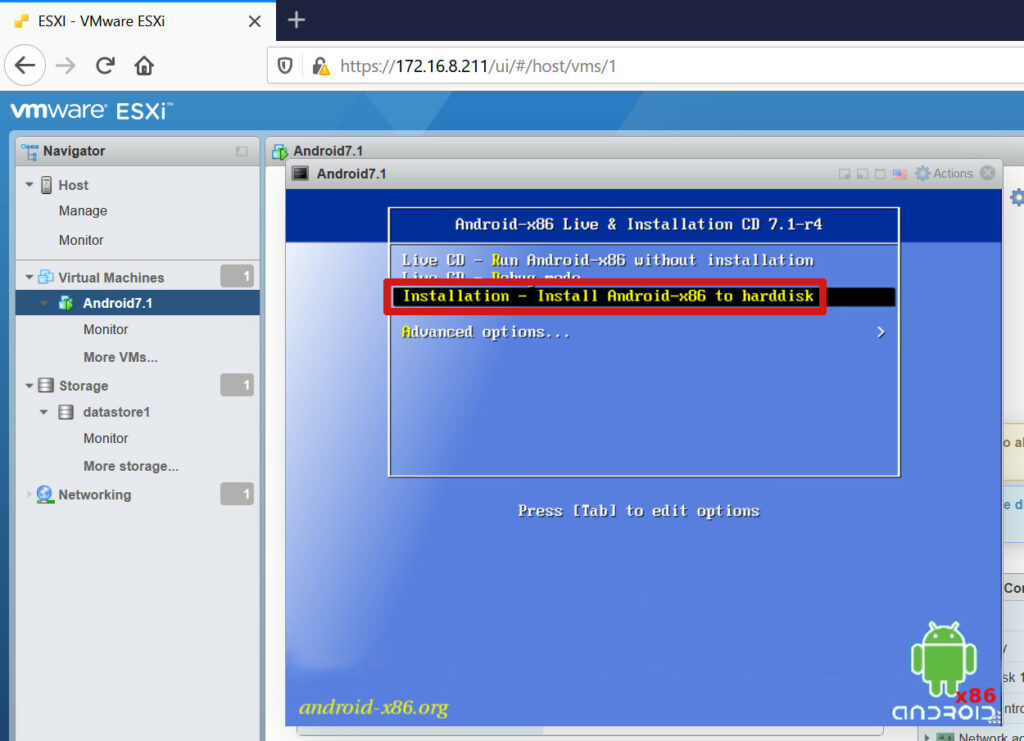1024x741 pixels.
Task: Click the middle console resize icon
Action: 863,174
